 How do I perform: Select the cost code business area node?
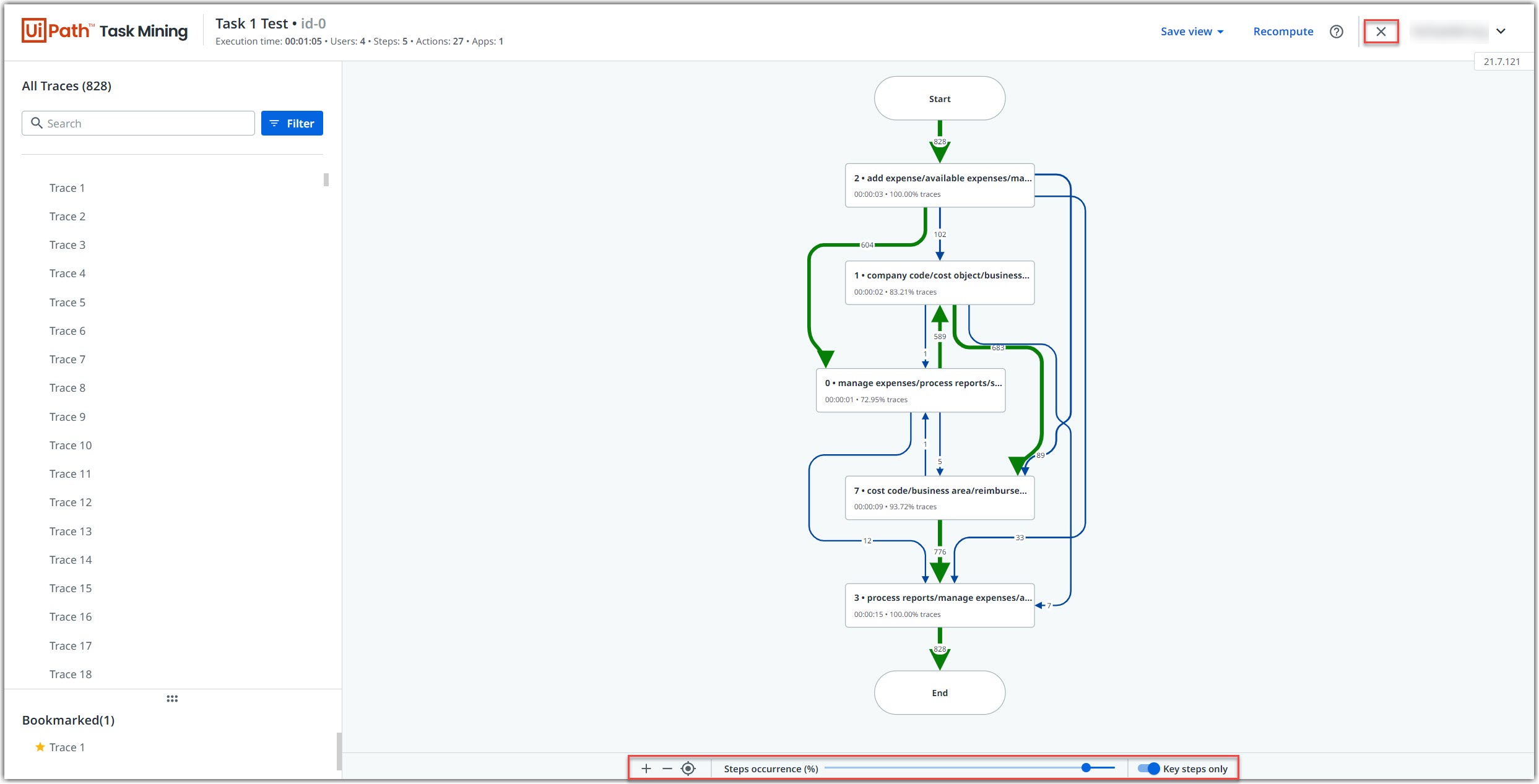[x=939, y=498]
